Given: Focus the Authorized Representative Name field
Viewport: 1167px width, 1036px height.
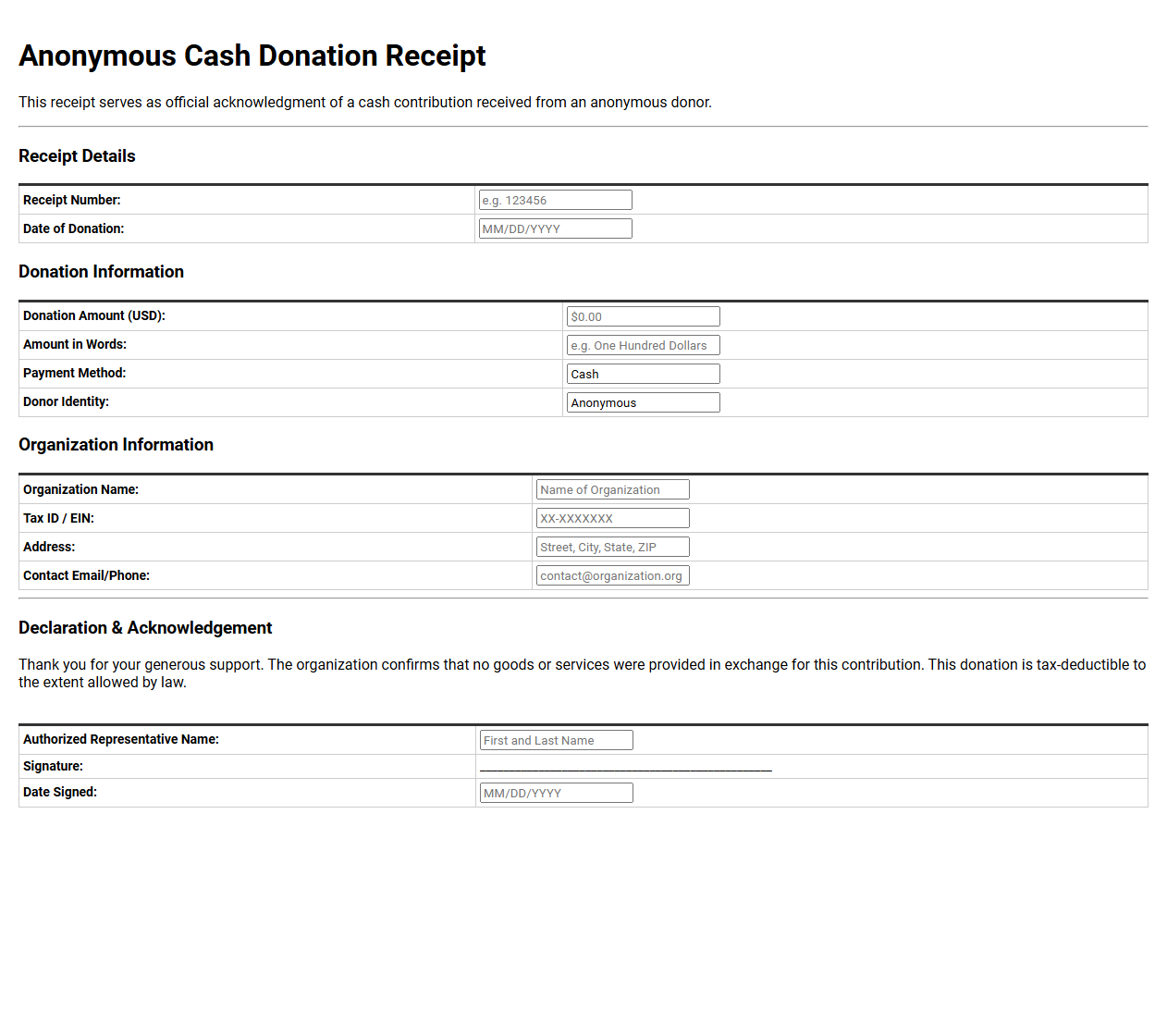Looking at the screenshot, I should pos(557,740).
